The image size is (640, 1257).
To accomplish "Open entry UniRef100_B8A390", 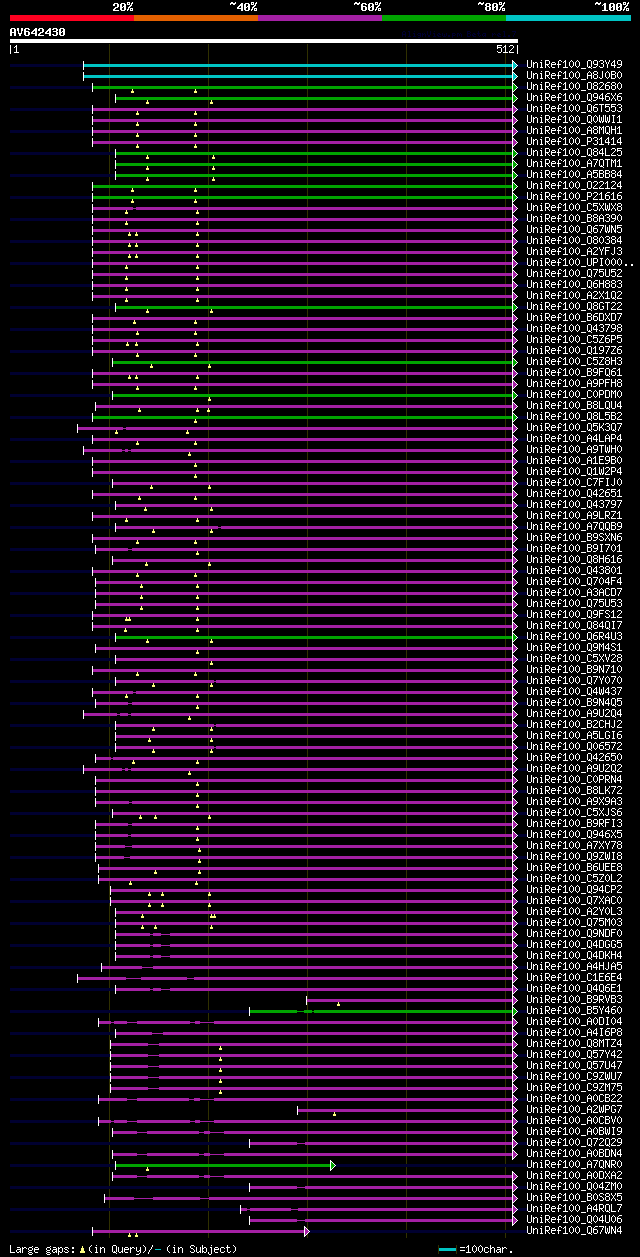I will (574, 219).
